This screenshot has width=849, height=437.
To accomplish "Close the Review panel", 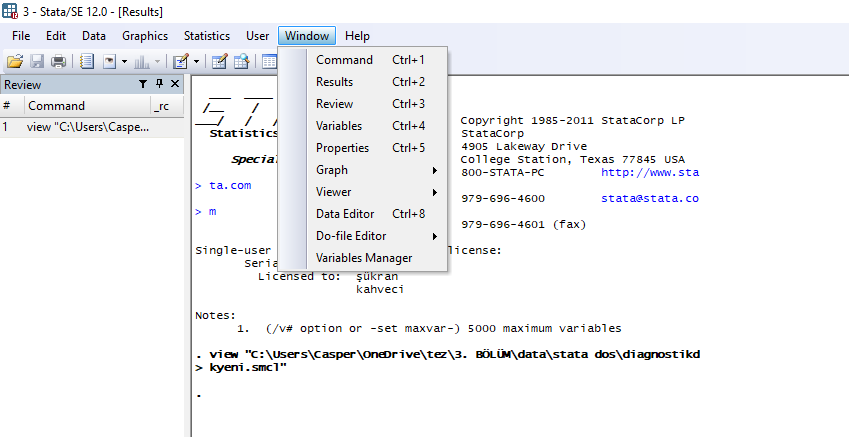I will point(175,84).
